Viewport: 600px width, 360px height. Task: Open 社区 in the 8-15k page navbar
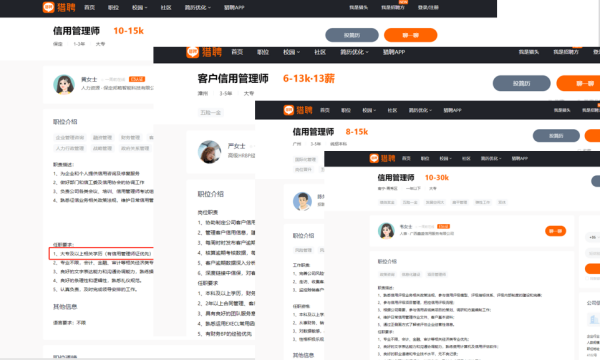(392, 110)
